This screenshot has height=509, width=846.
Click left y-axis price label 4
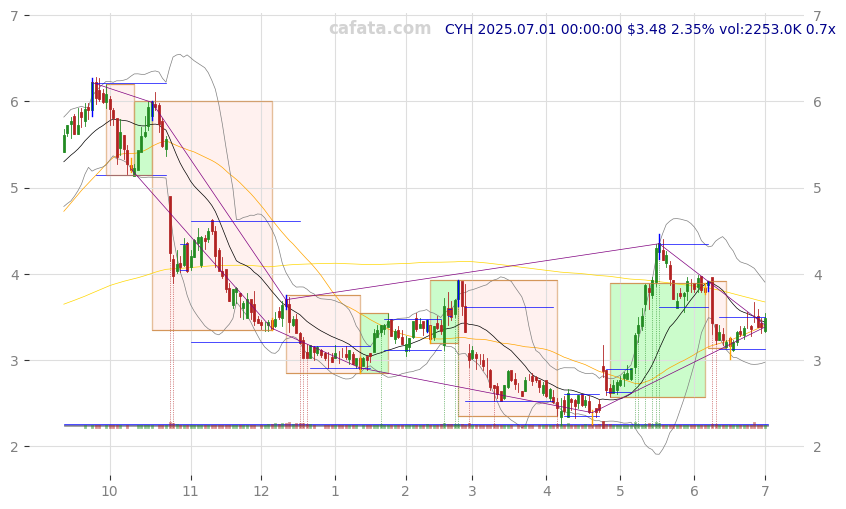pyautogui.click(x=15, y=274)
